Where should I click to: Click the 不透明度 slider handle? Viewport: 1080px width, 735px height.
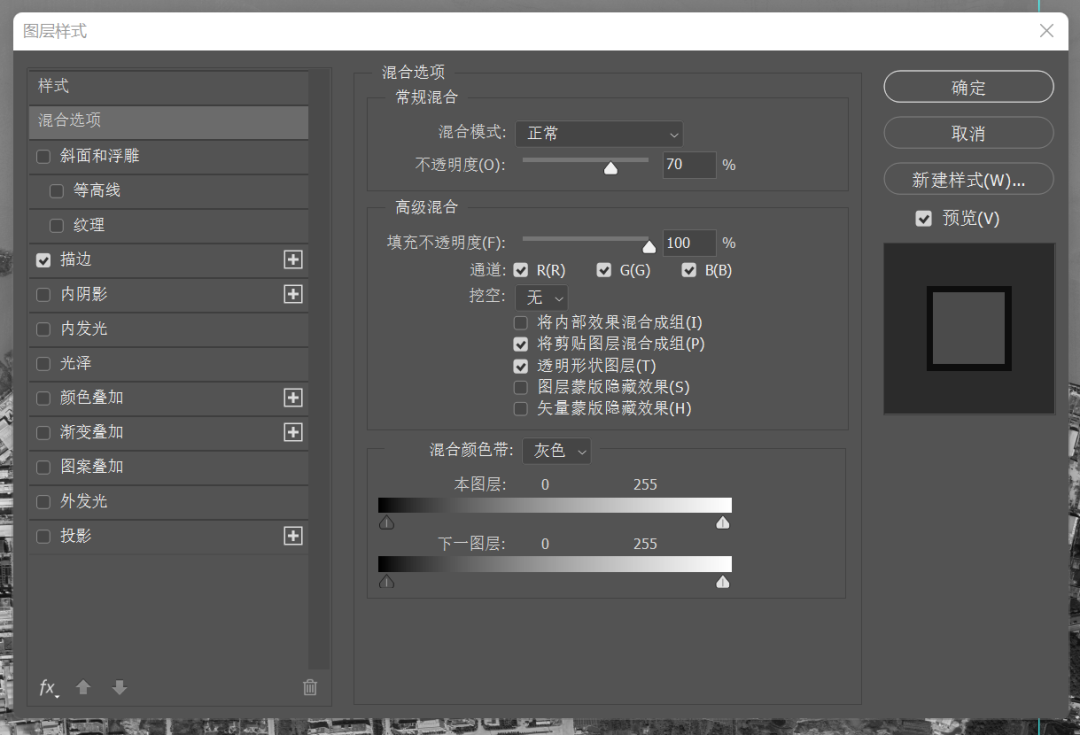(x=610, y=168)
